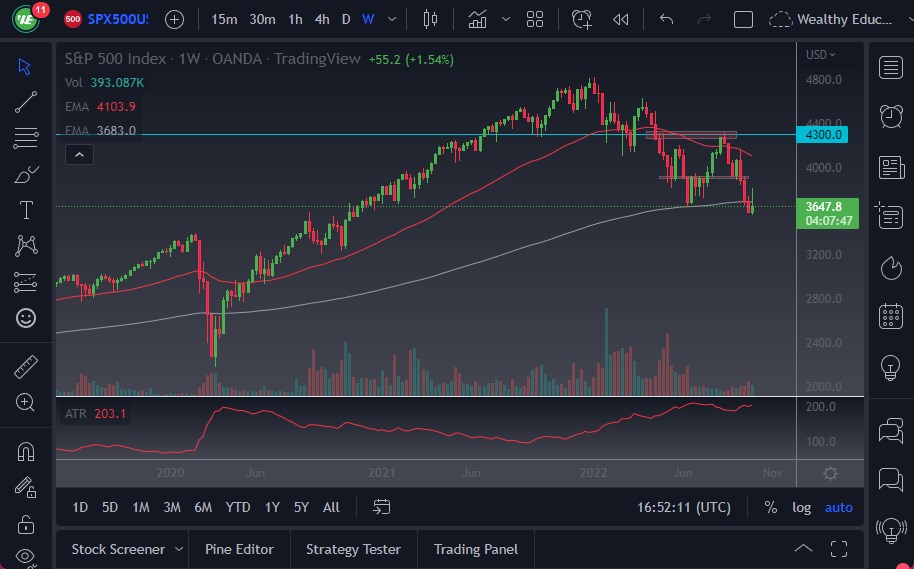Switch to the Pine Editor tab

click(x=240, y=549)
